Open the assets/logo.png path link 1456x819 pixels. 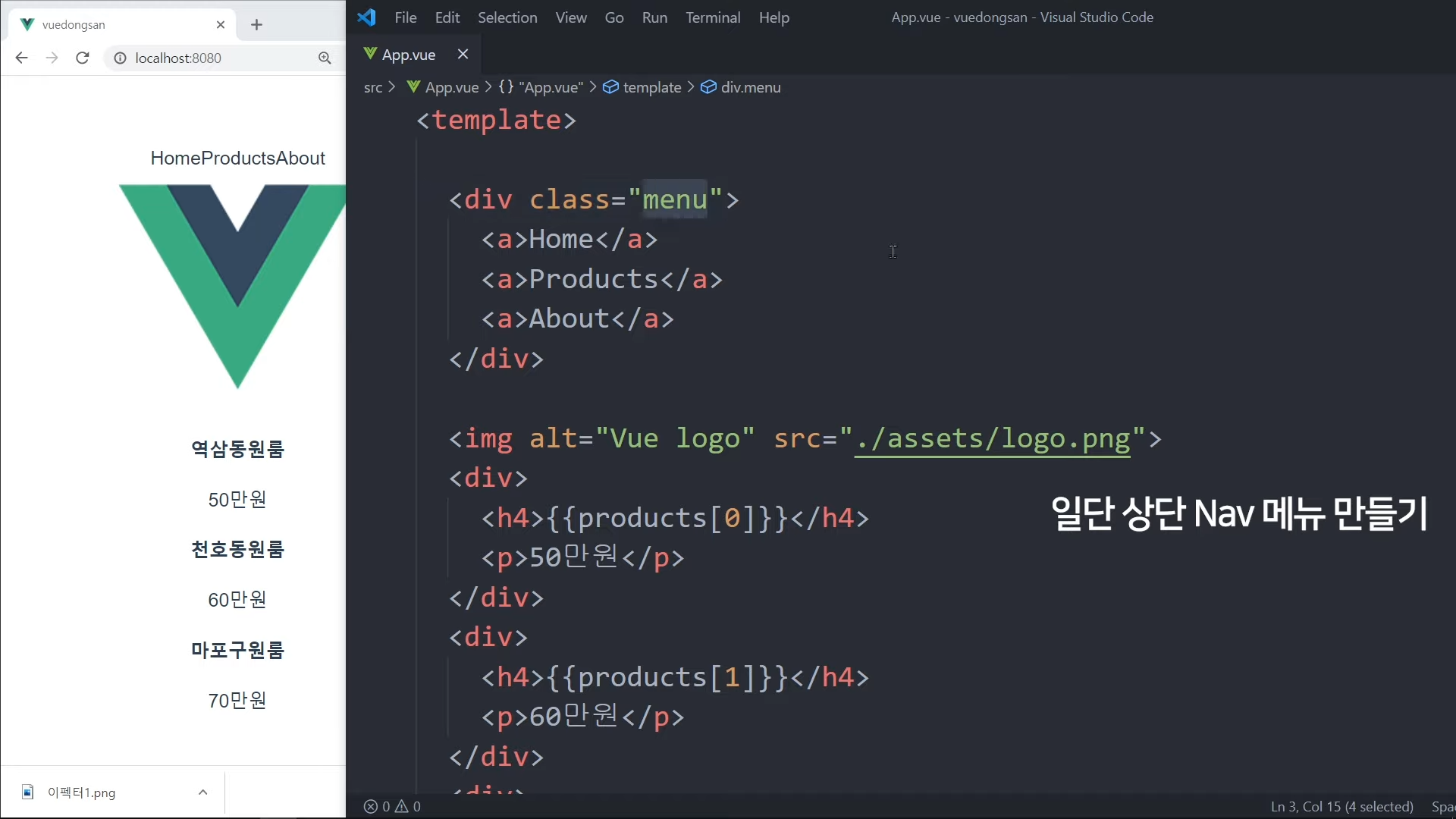coord(992,438)
